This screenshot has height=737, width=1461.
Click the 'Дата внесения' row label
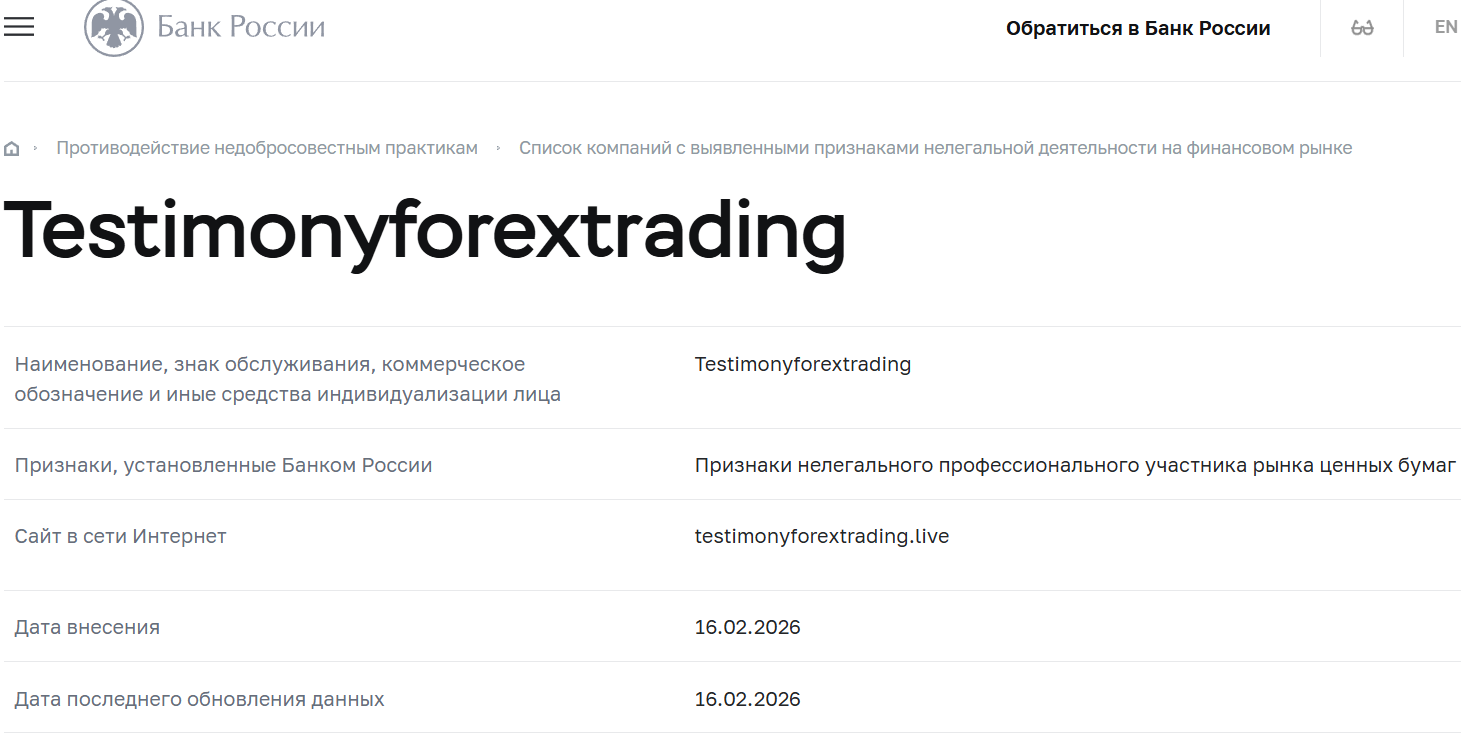coord(87,627)
